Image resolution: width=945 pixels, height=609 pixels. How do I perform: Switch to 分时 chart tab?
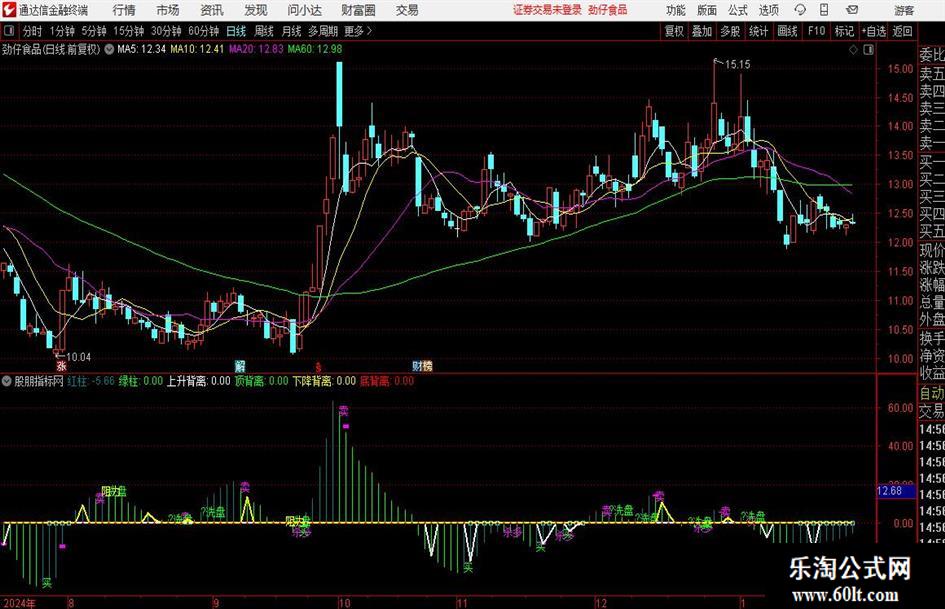click(32, 31)
